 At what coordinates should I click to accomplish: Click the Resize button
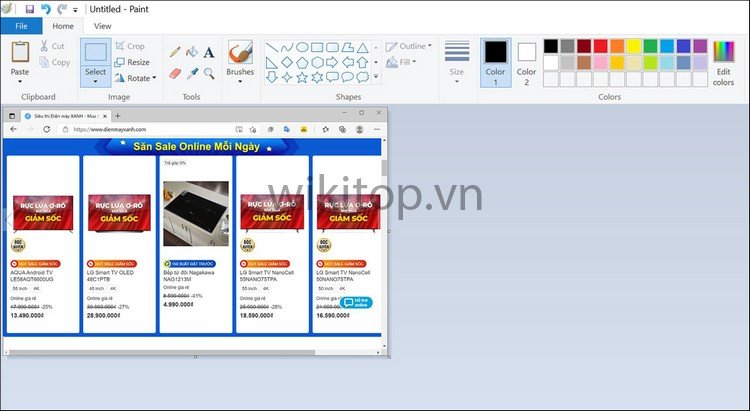[x=132, y=62]
